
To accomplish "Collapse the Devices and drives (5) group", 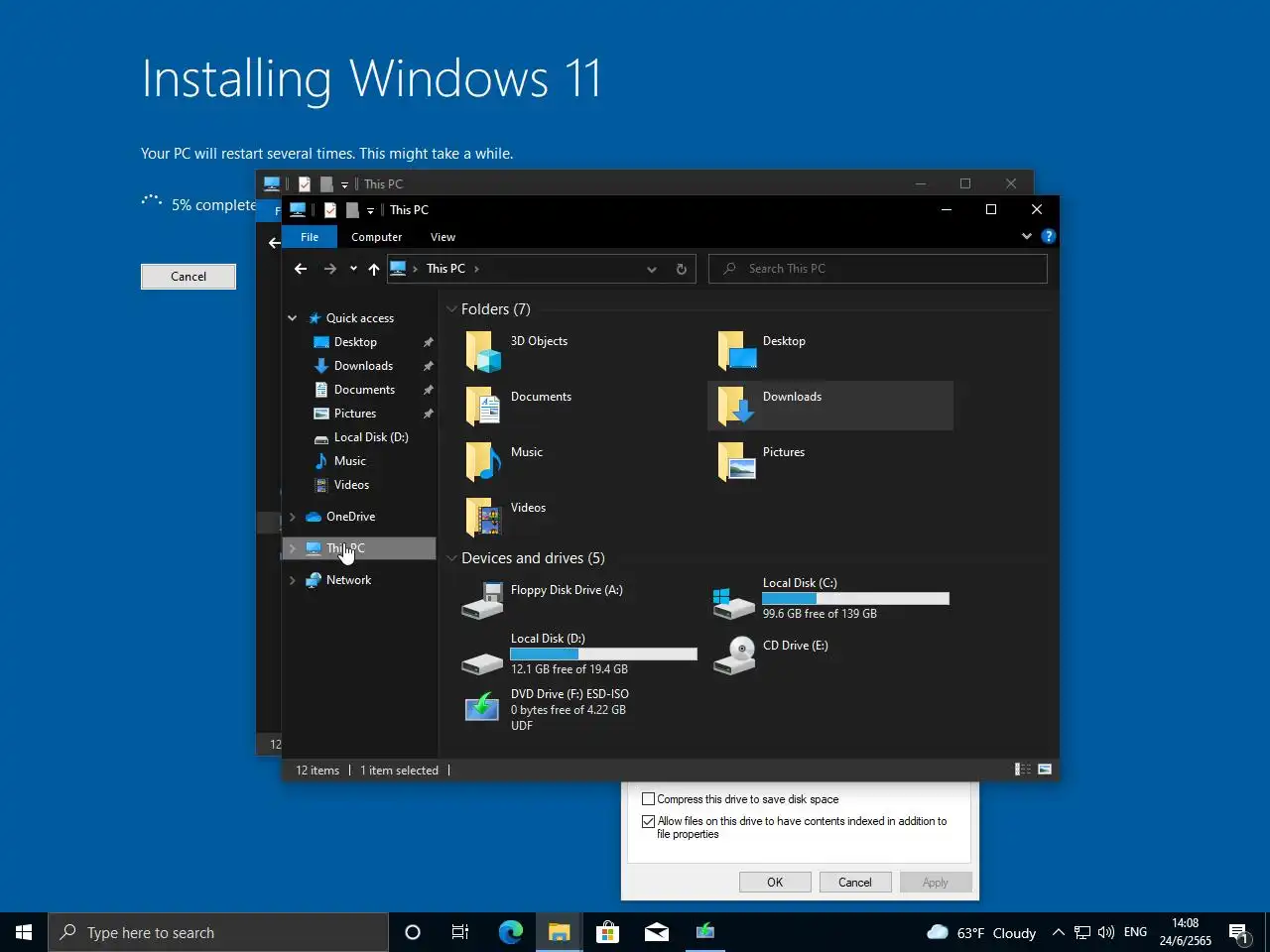I will 451,558.
